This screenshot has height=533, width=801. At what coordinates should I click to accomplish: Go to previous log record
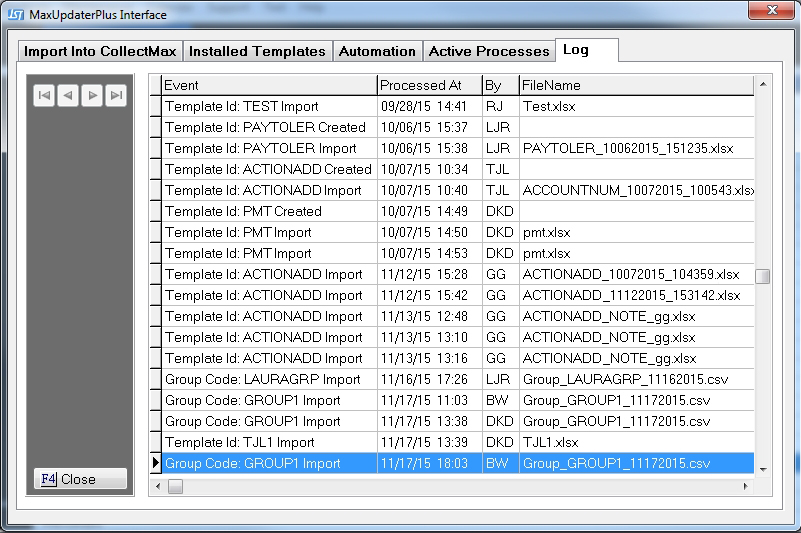(x=68, y=95)
